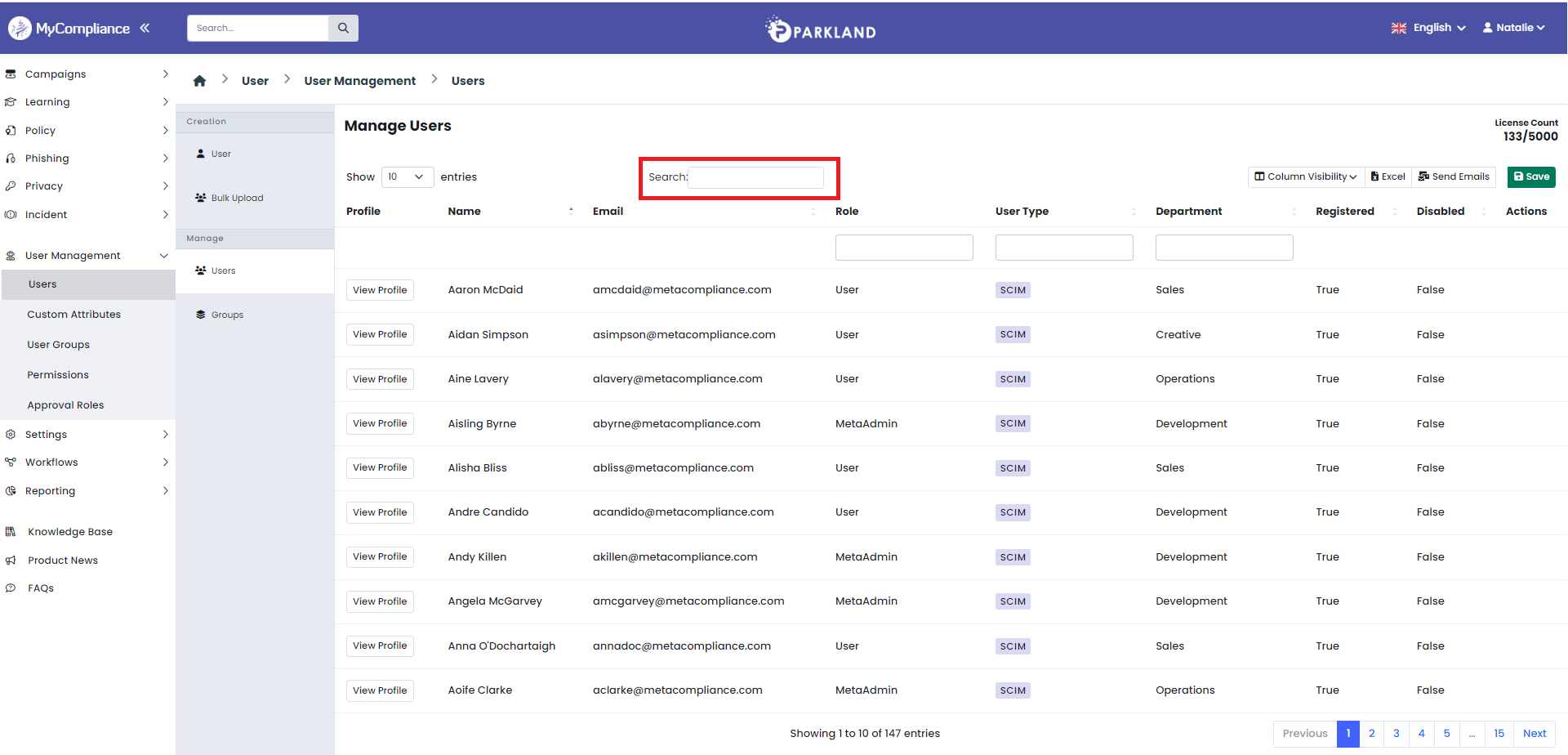Click User Management breadcrumb
1568x755 pixels.
[360, 81]
